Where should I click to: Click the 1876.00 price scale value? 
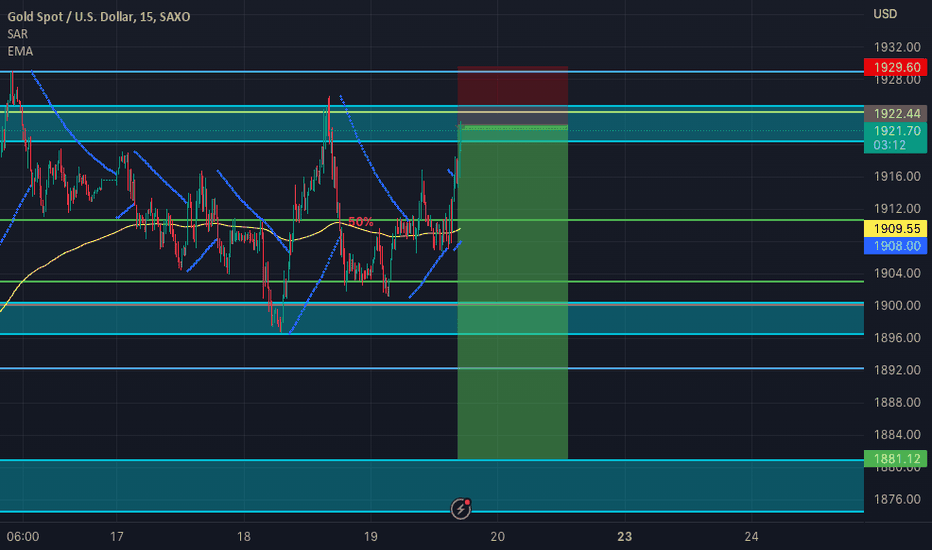897,499
